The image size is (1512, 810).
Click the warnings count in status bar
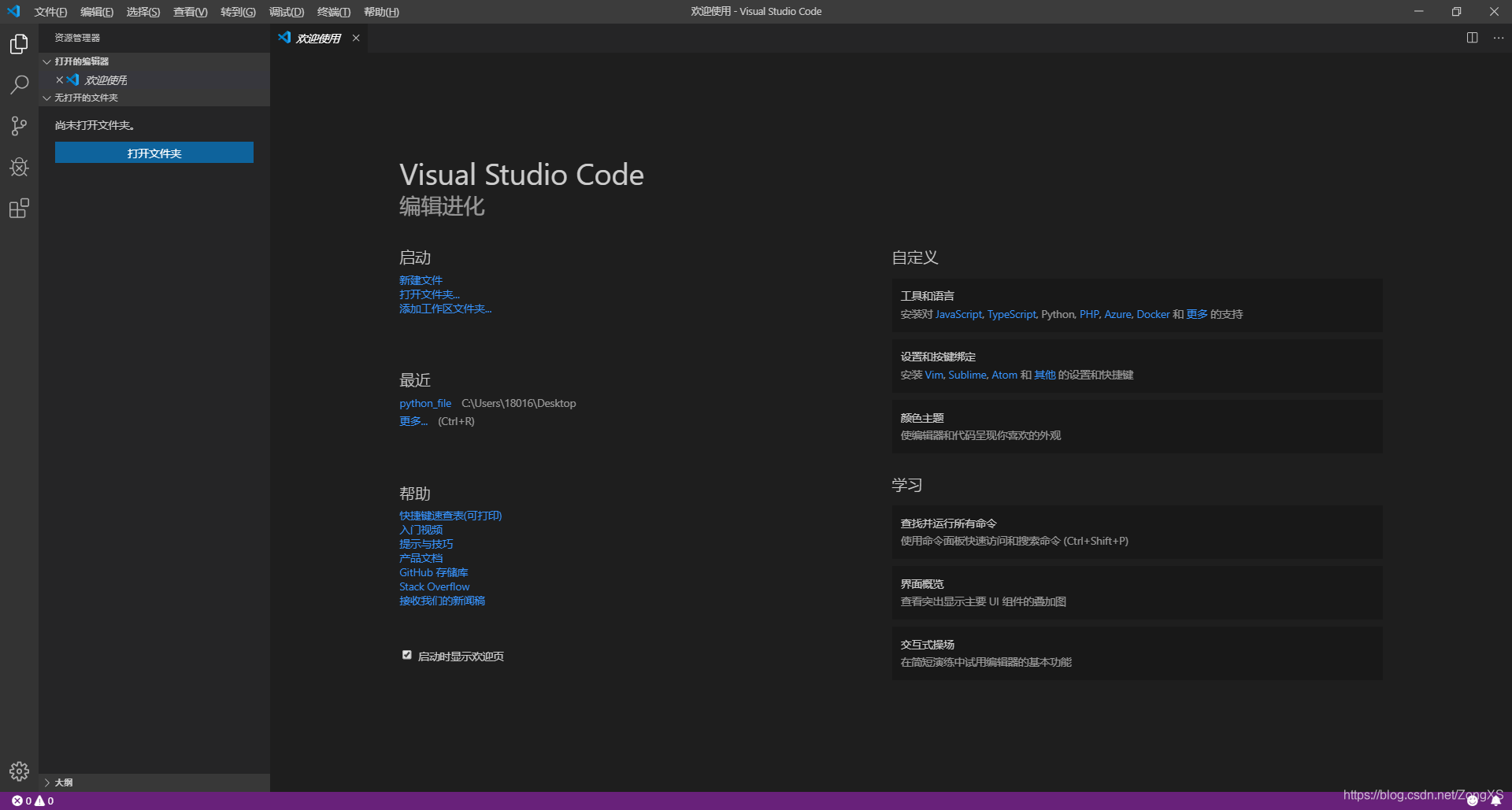(44, 801)
